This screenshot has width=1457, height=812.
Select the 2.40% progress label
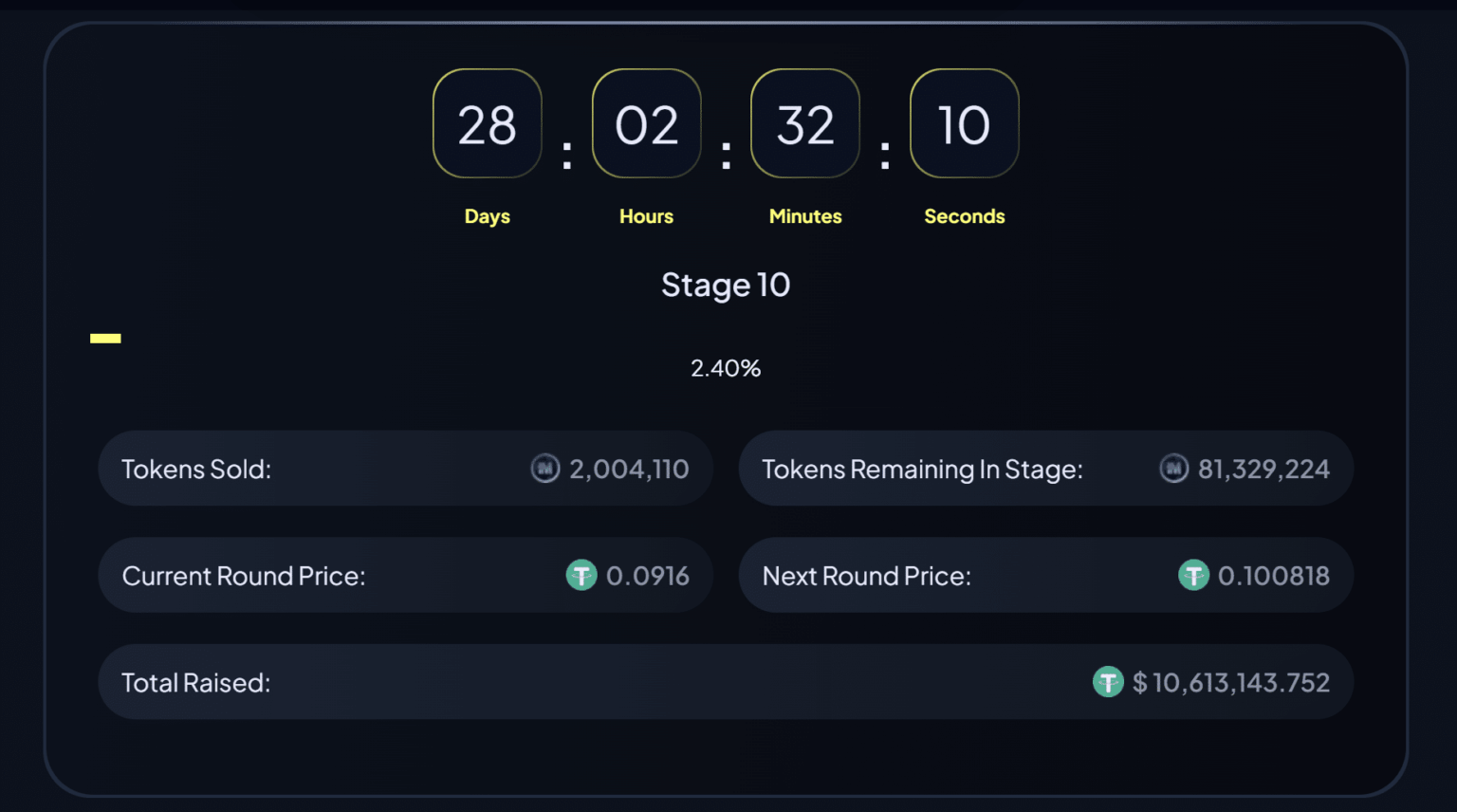pyautogui.click(x=725, y=368)
